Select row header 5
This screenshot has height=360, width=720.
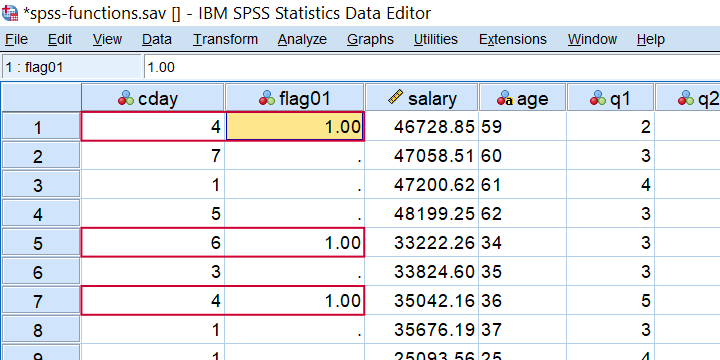(x=41, y=242)
